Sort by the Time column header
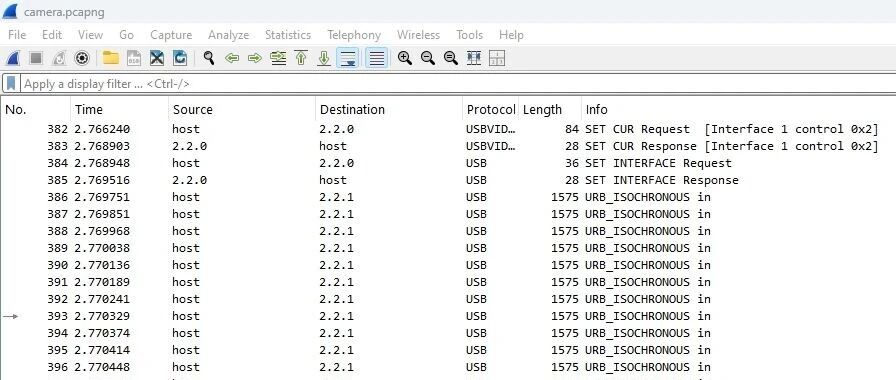Viewport: 896px width, 380px height. tap(120, 109)
